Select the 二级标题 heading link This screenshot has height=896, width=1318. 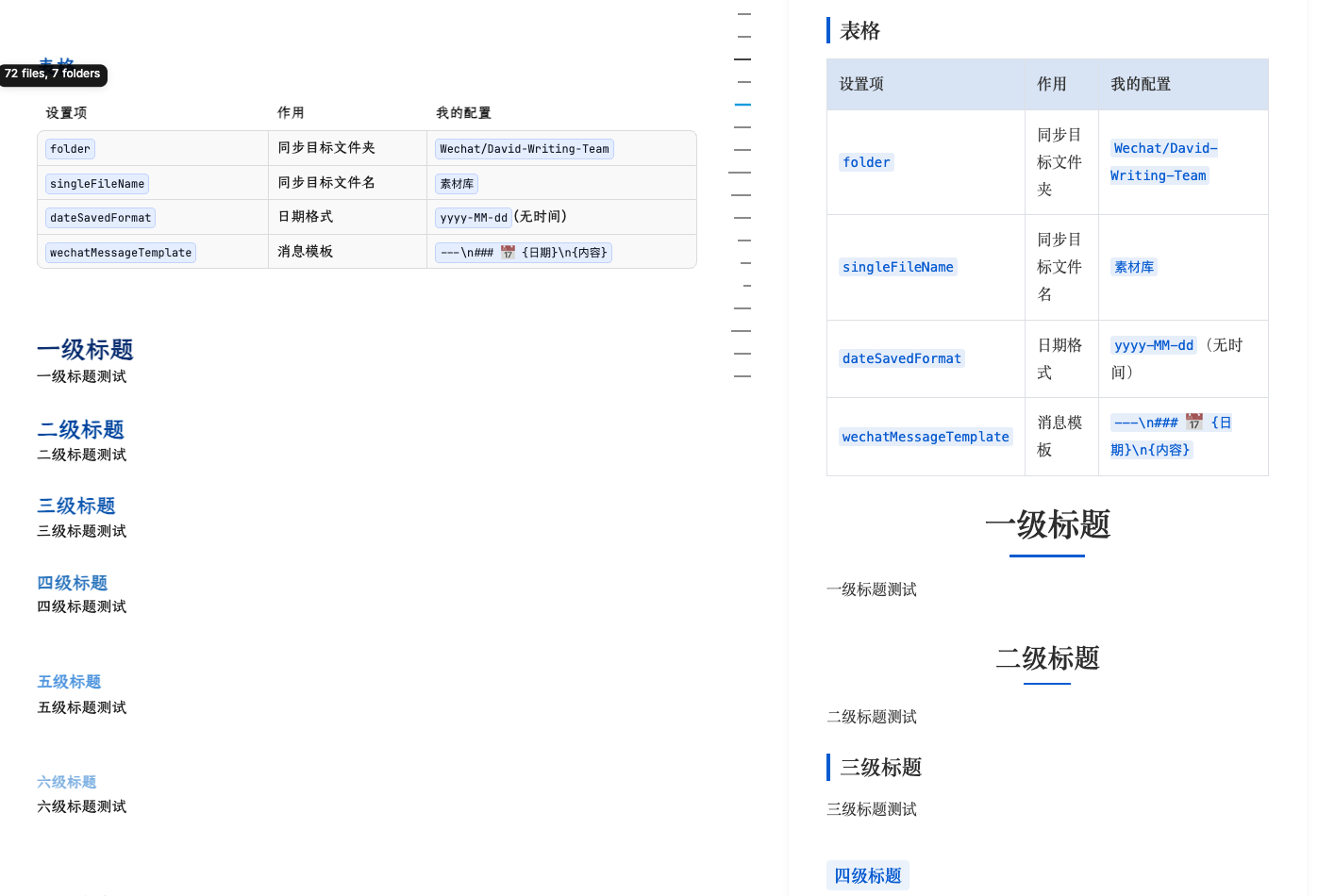coord(80,430)
